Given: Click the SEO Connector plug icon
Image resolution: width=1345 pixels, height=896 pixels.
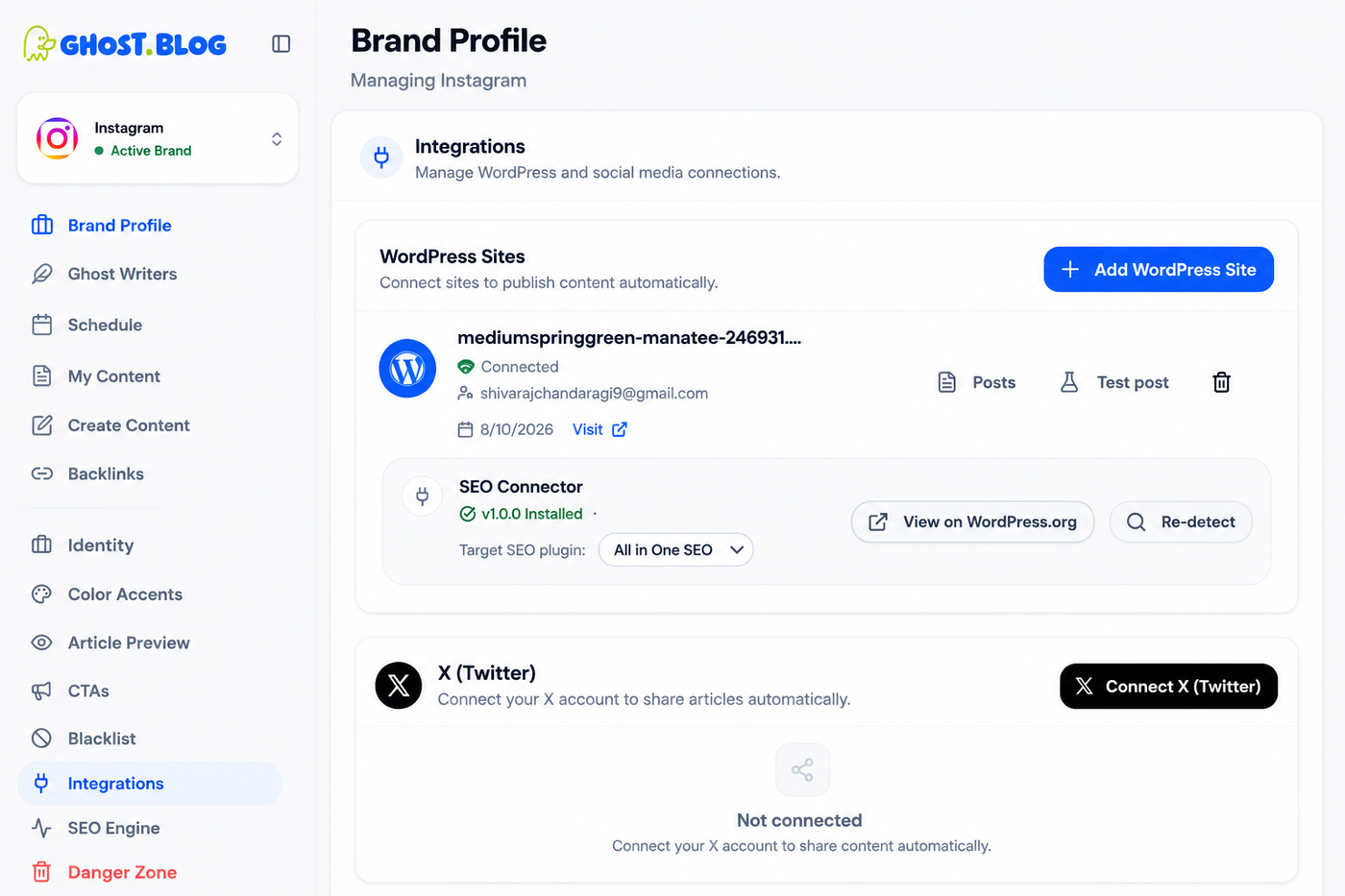Looking at the screenshot, I should tap(422, 496).
